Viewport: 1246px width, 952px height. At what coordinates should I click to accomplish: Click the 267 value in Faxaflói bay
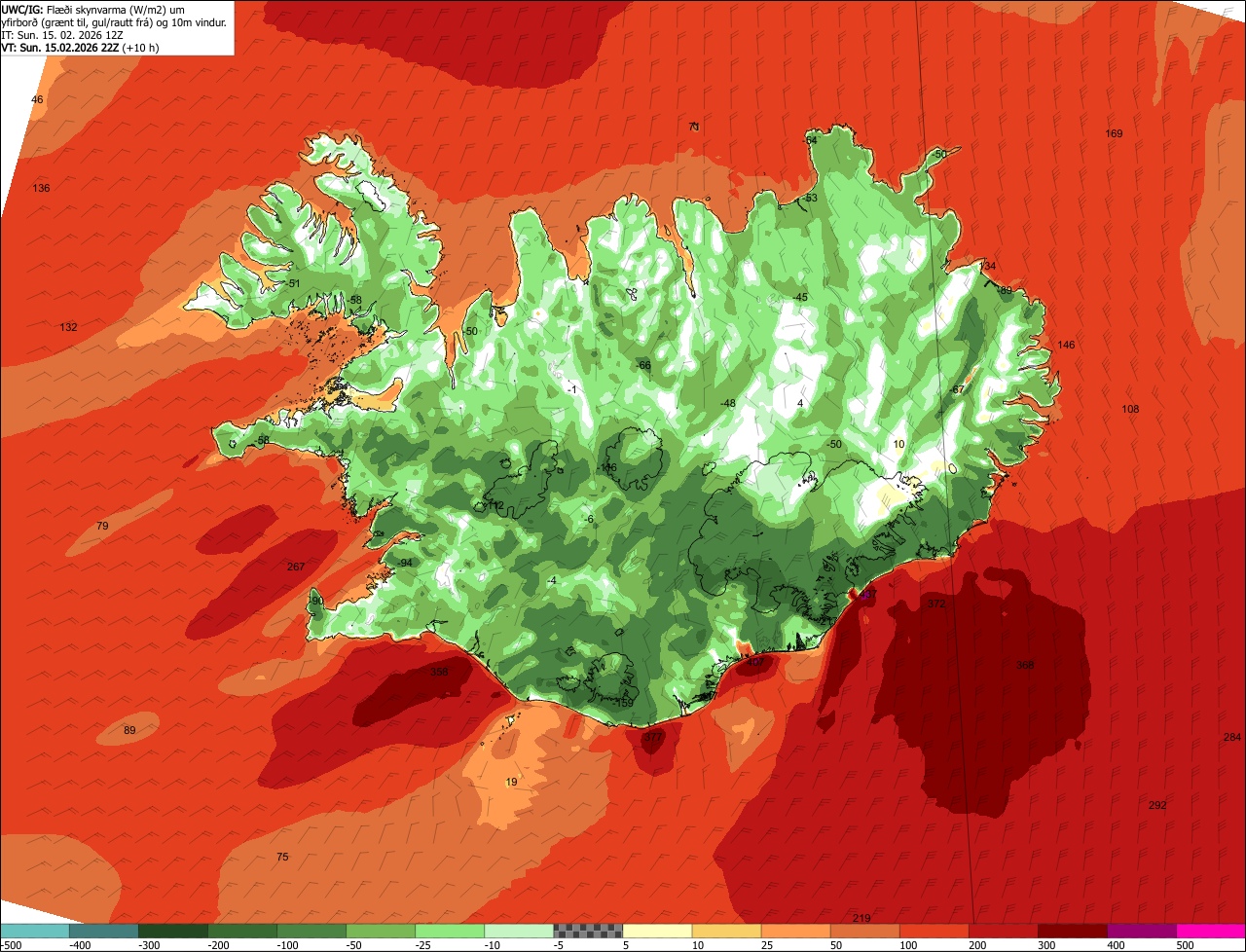(296, 567)
